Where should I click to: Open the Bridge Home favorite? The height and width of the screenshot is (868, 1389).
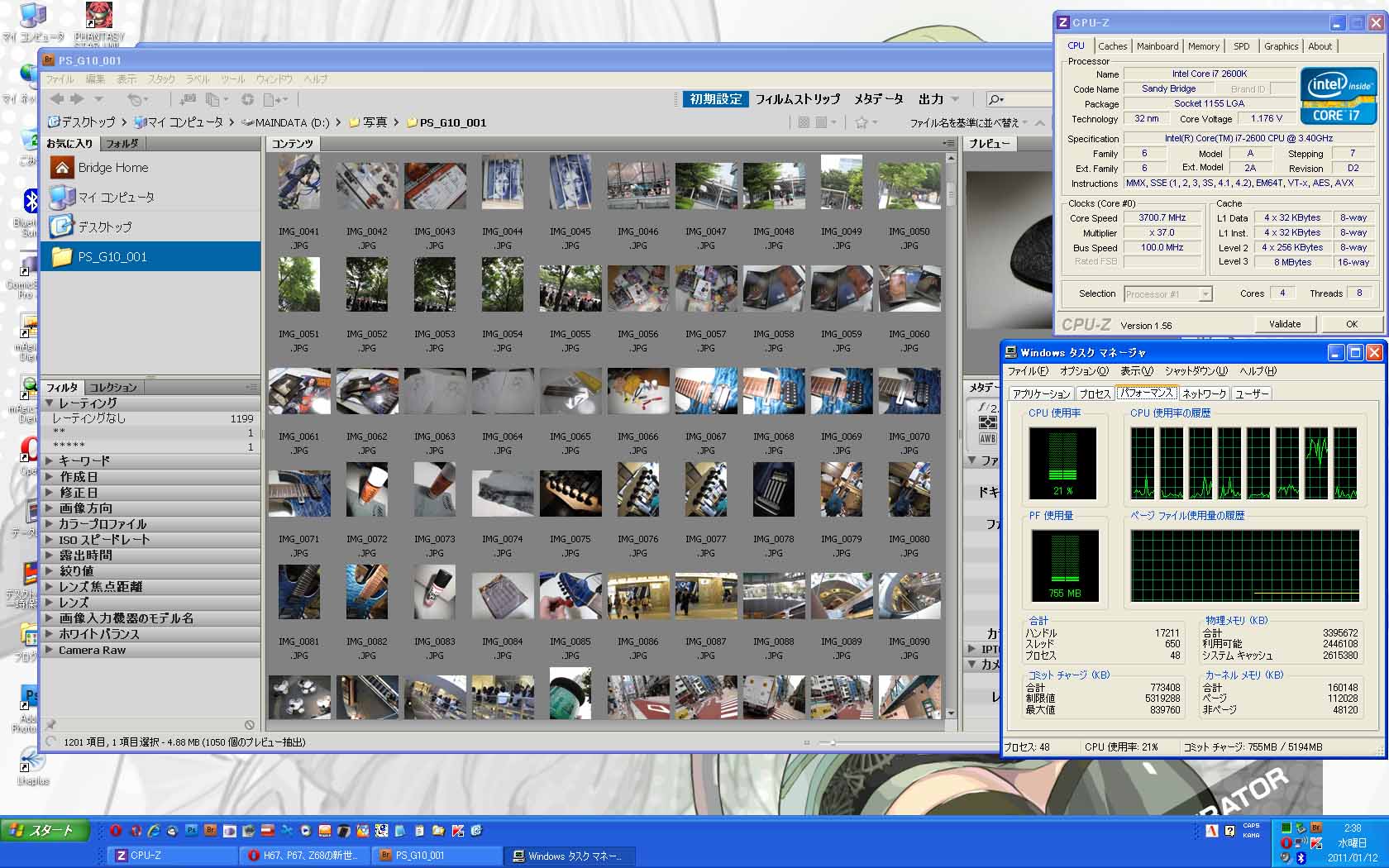tap(150, 168)
